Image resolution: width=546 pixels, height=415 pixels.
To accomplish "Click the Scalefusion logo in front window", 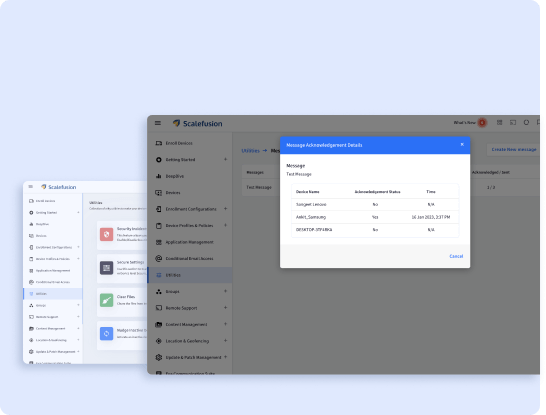I will [197, 123].
